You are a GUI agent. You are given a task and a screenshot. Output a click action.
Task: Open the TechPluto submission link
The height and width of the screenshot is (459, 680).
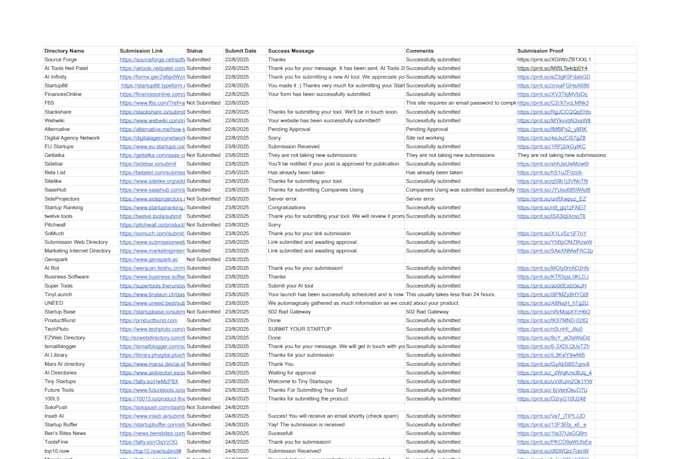[x=152, y=329]
